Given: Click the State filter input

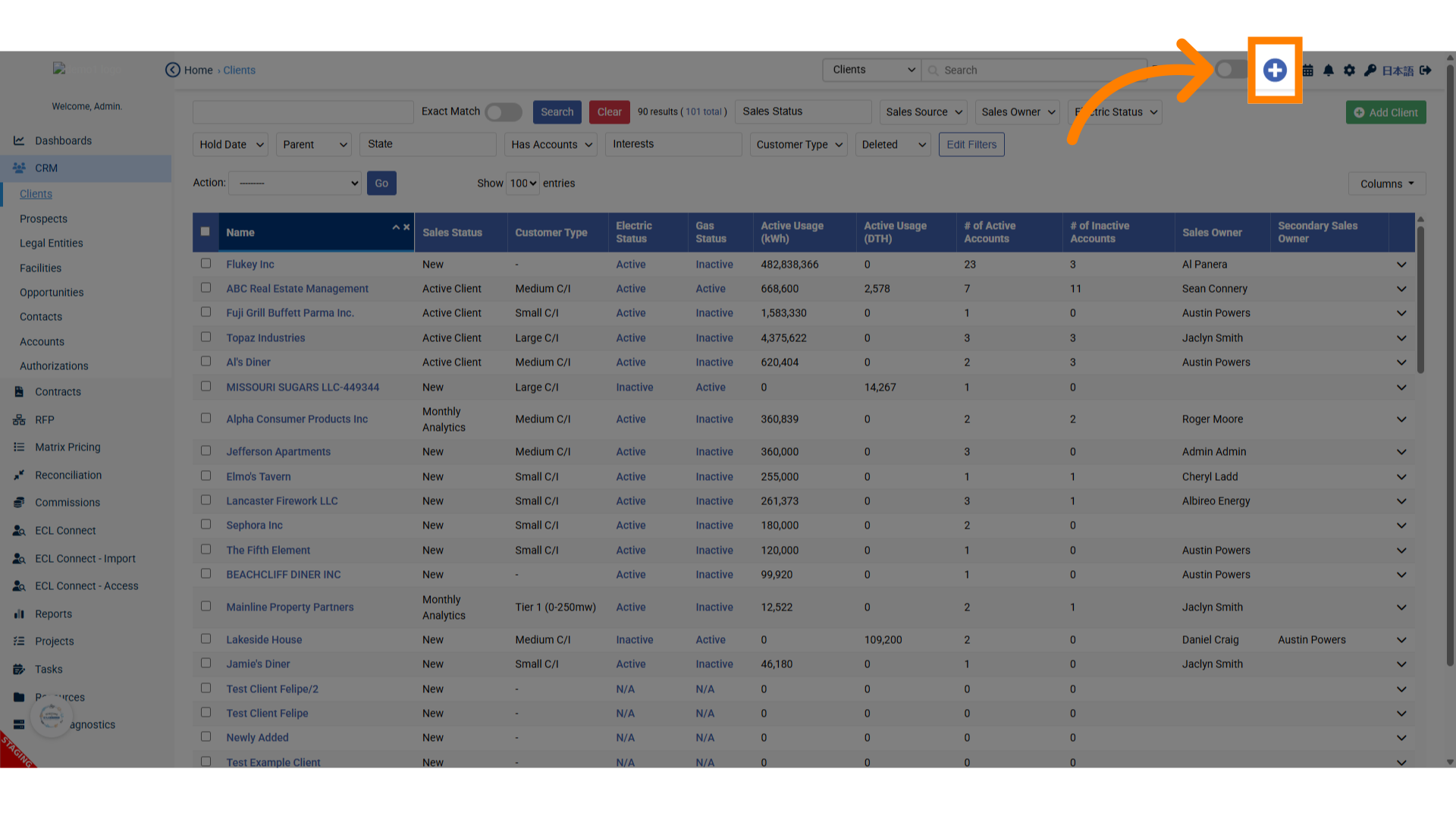Looking at the screenshot, I should tap(428, 144).
